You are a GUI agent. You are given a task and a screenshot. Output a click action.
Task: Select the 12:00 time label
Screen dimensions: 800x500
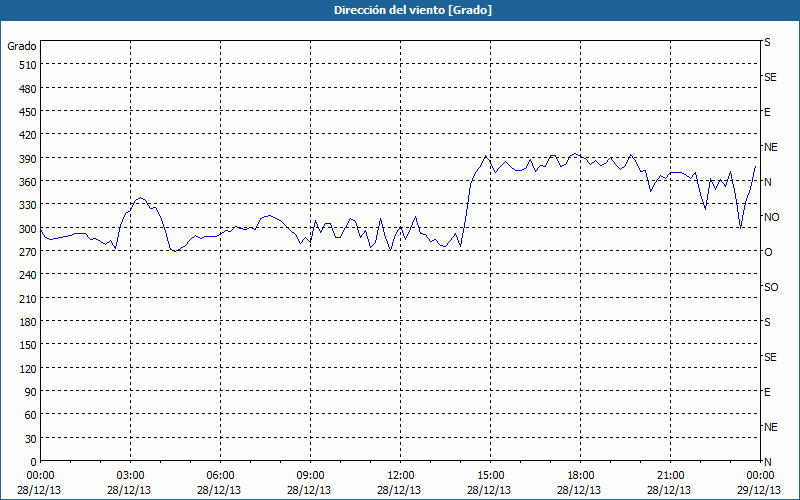tap(401, 475)
